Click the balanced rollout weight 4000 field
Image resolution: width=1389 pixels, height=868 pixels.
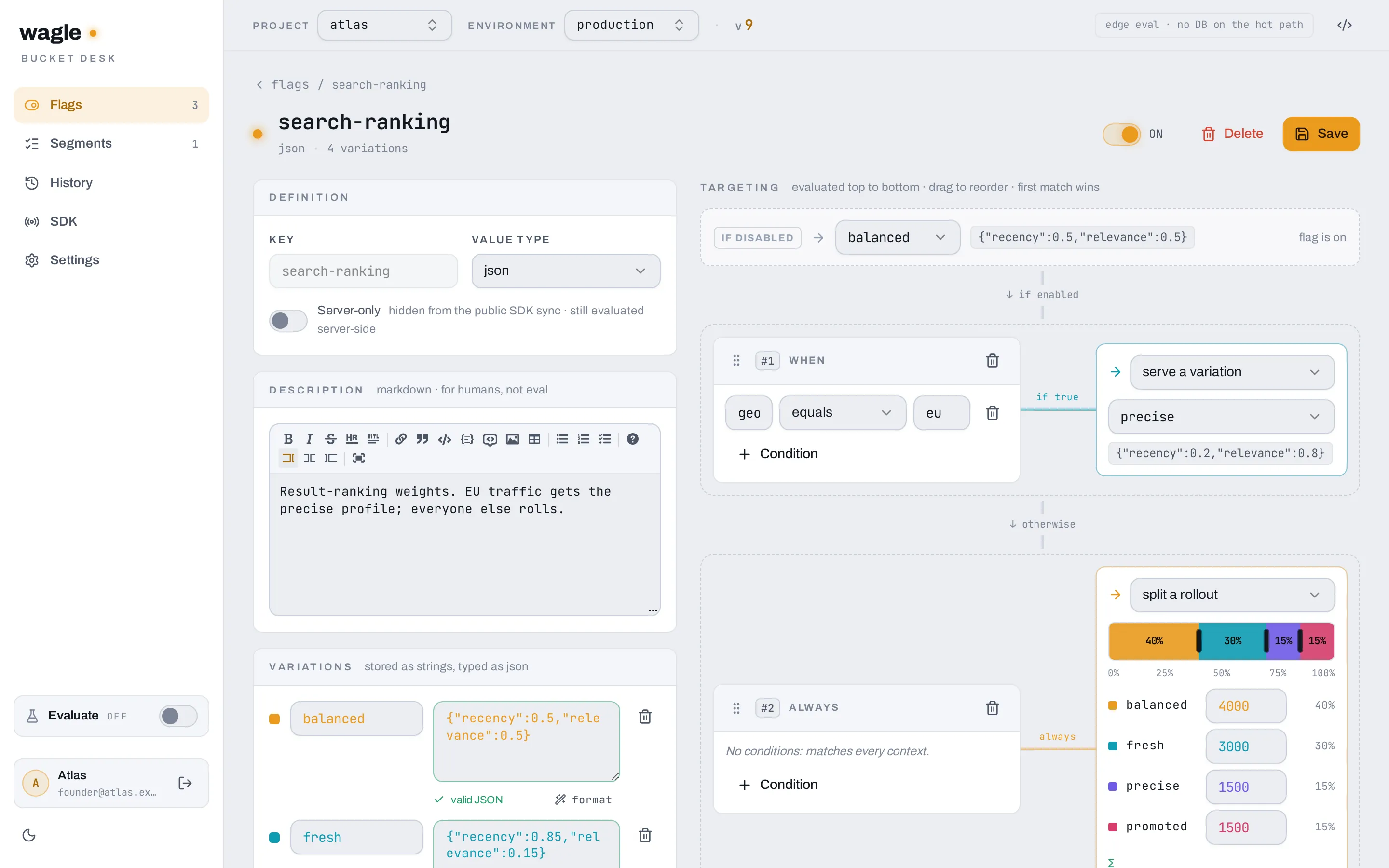[1245, 706]
